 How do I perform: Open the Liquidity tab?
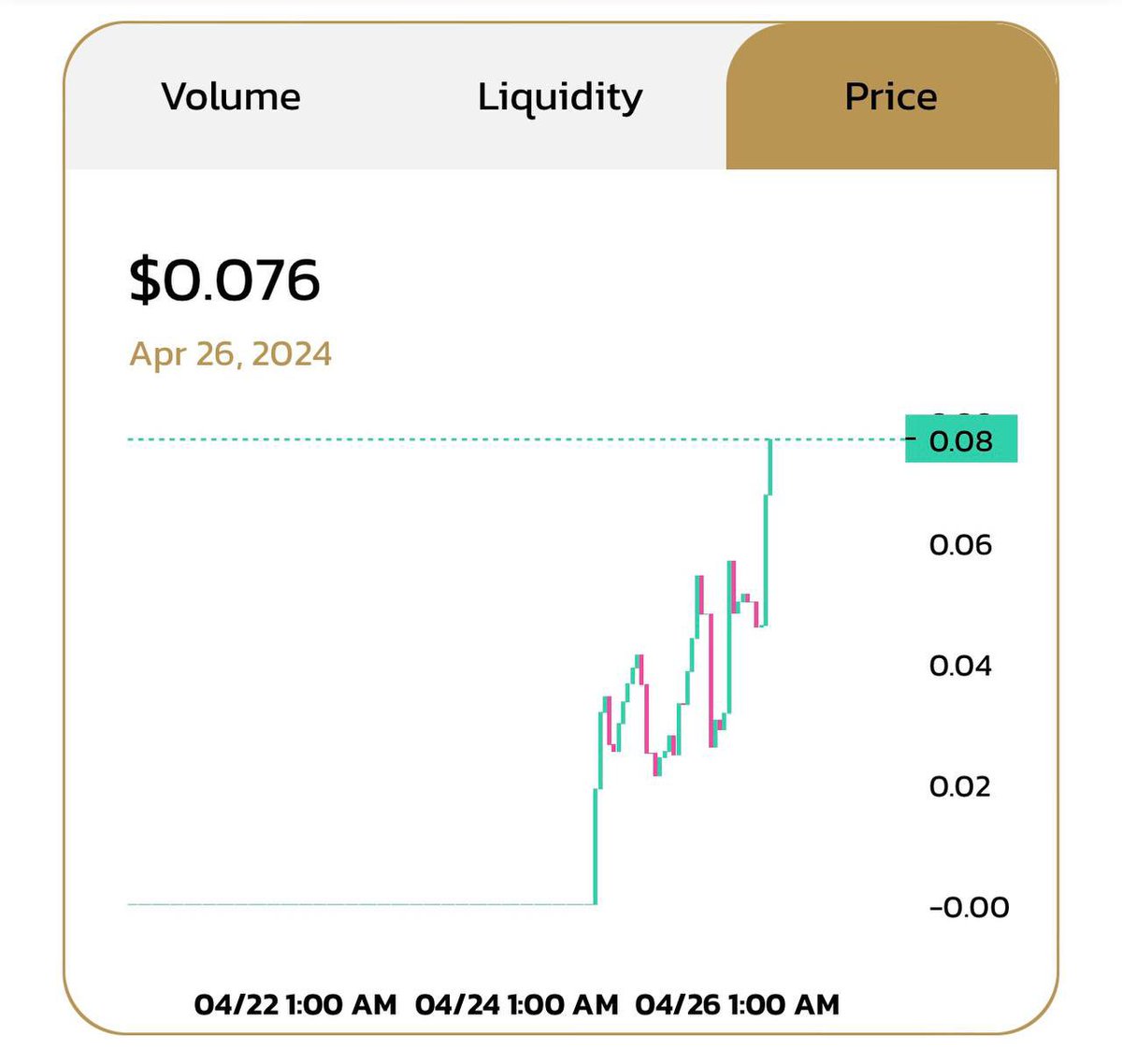pos(560,98)
